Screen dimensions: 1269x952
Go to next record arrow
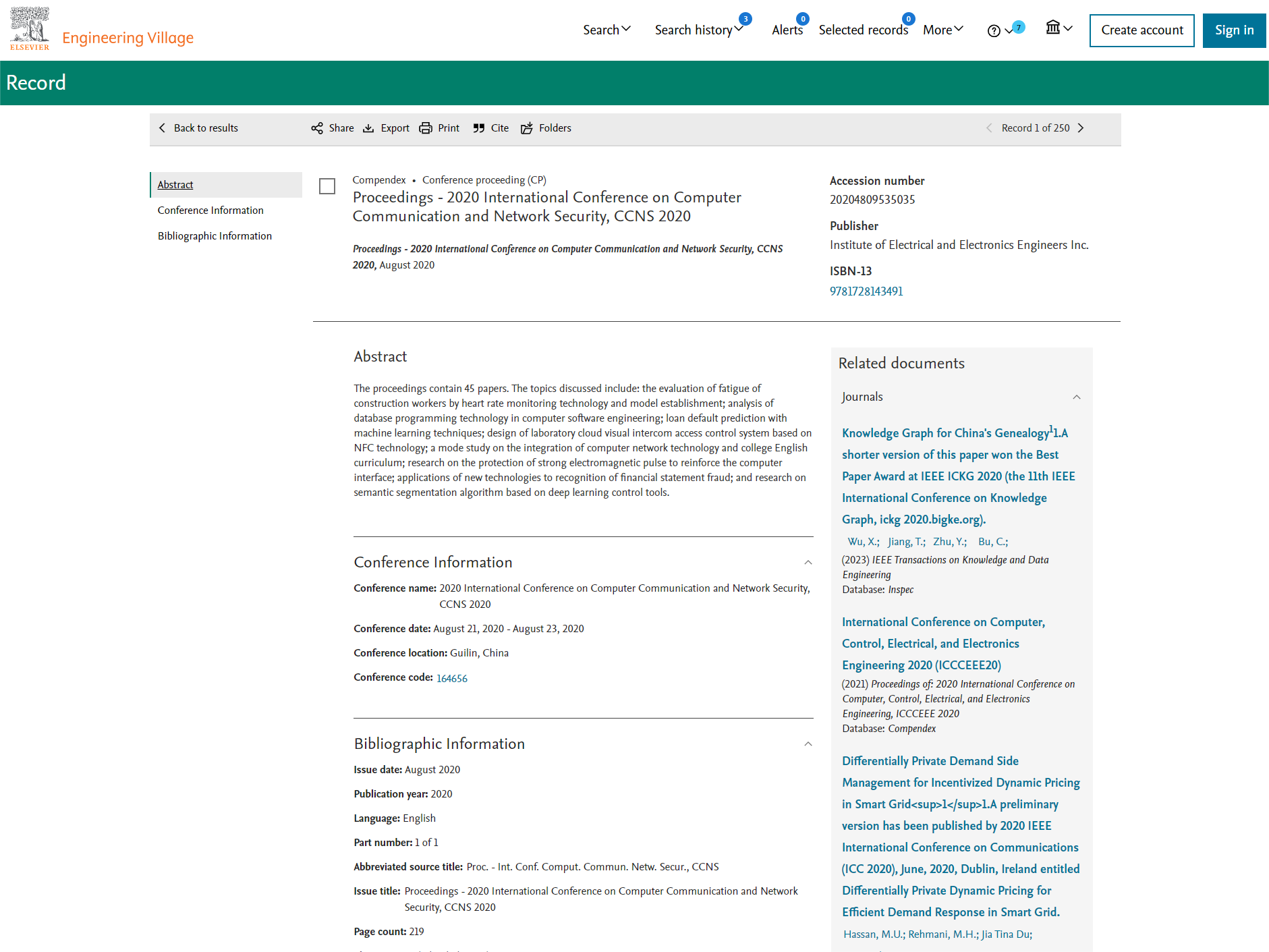[1081, 128]
